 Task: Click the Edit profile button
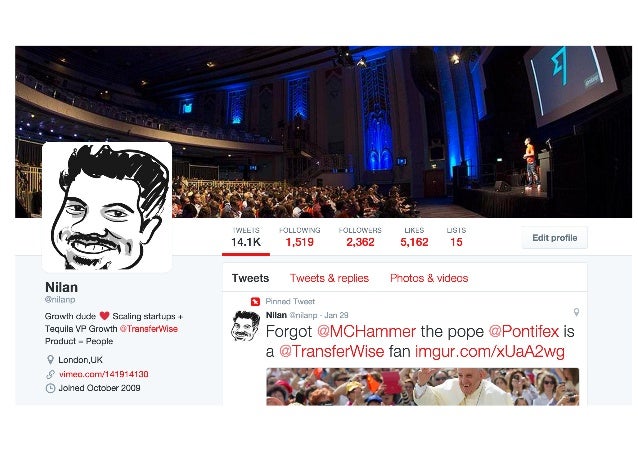555,238
